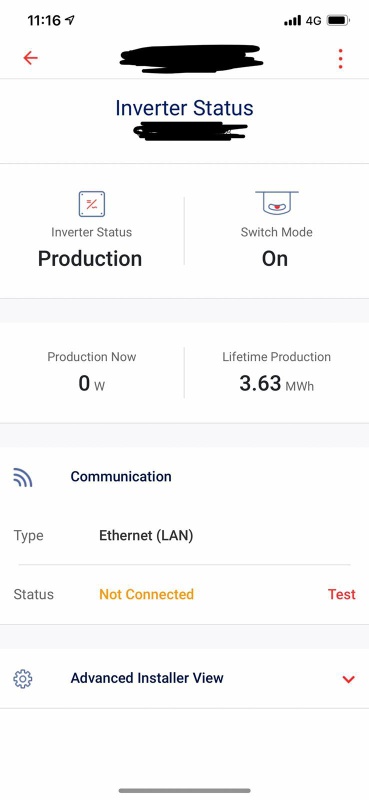369x800 pixels.
Task: Tap the location arrow beside the time
Action: pyautogui.click(x=70, y=20)
